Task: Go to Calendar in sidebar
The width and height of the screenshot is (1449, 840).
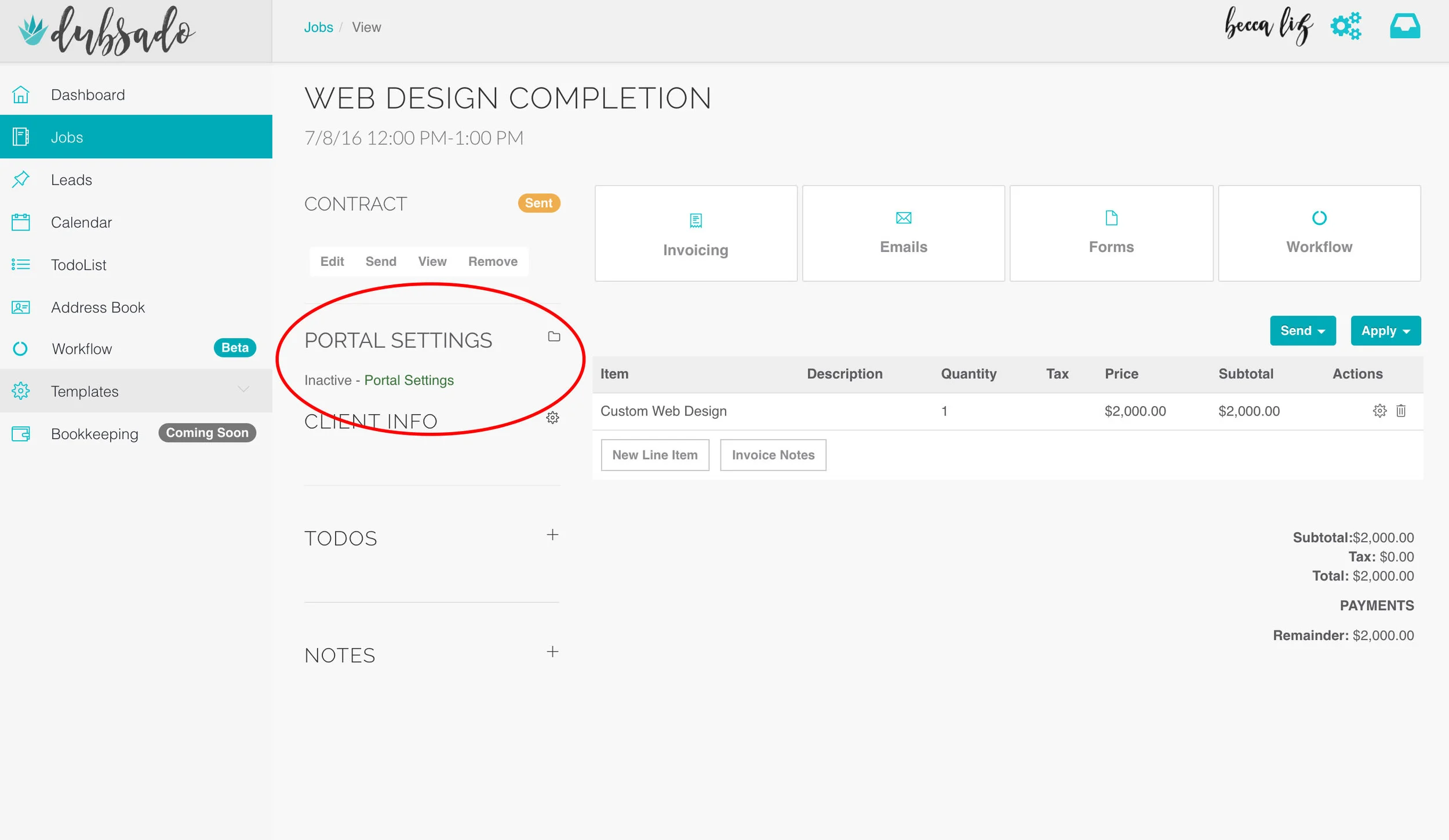Action: 81,222
